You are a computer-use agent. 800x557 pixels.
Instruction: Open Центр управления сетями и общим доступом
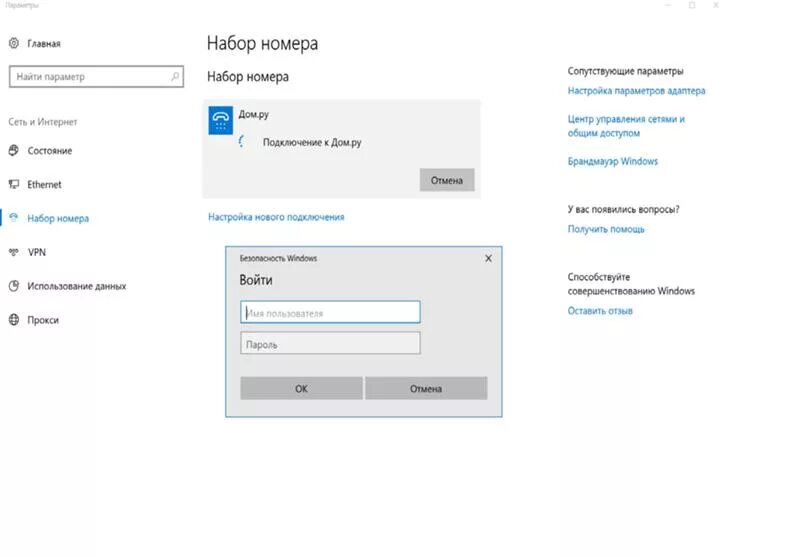626,126
